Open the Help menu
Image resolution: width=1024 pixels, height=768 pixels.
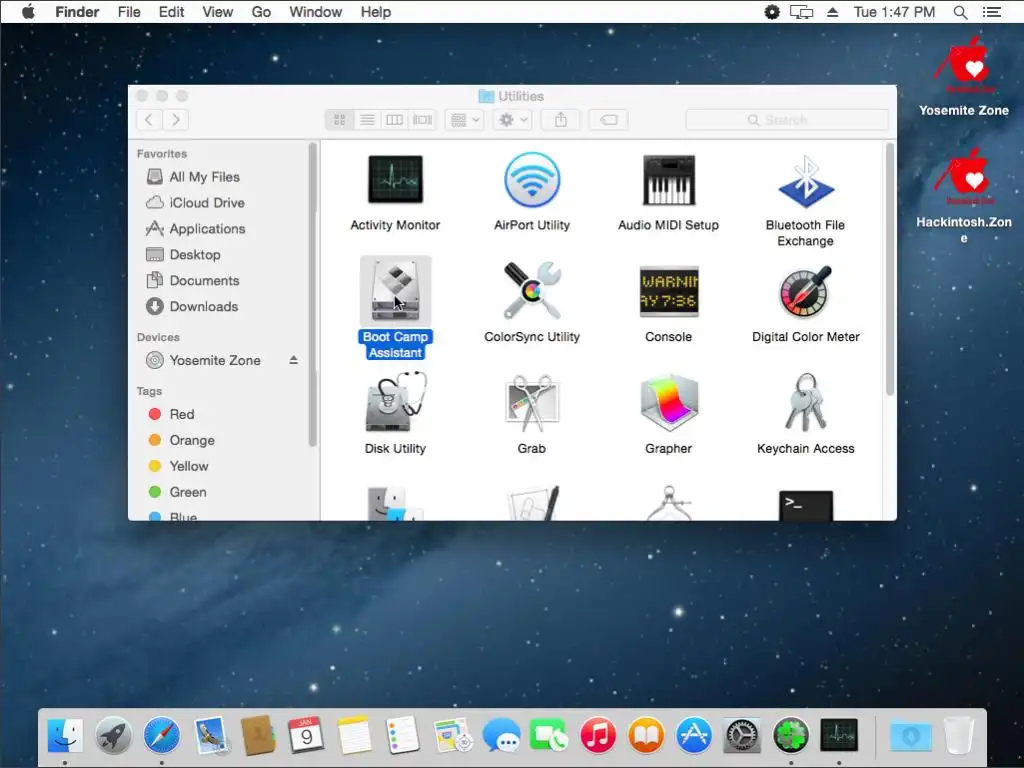(376, 12)
